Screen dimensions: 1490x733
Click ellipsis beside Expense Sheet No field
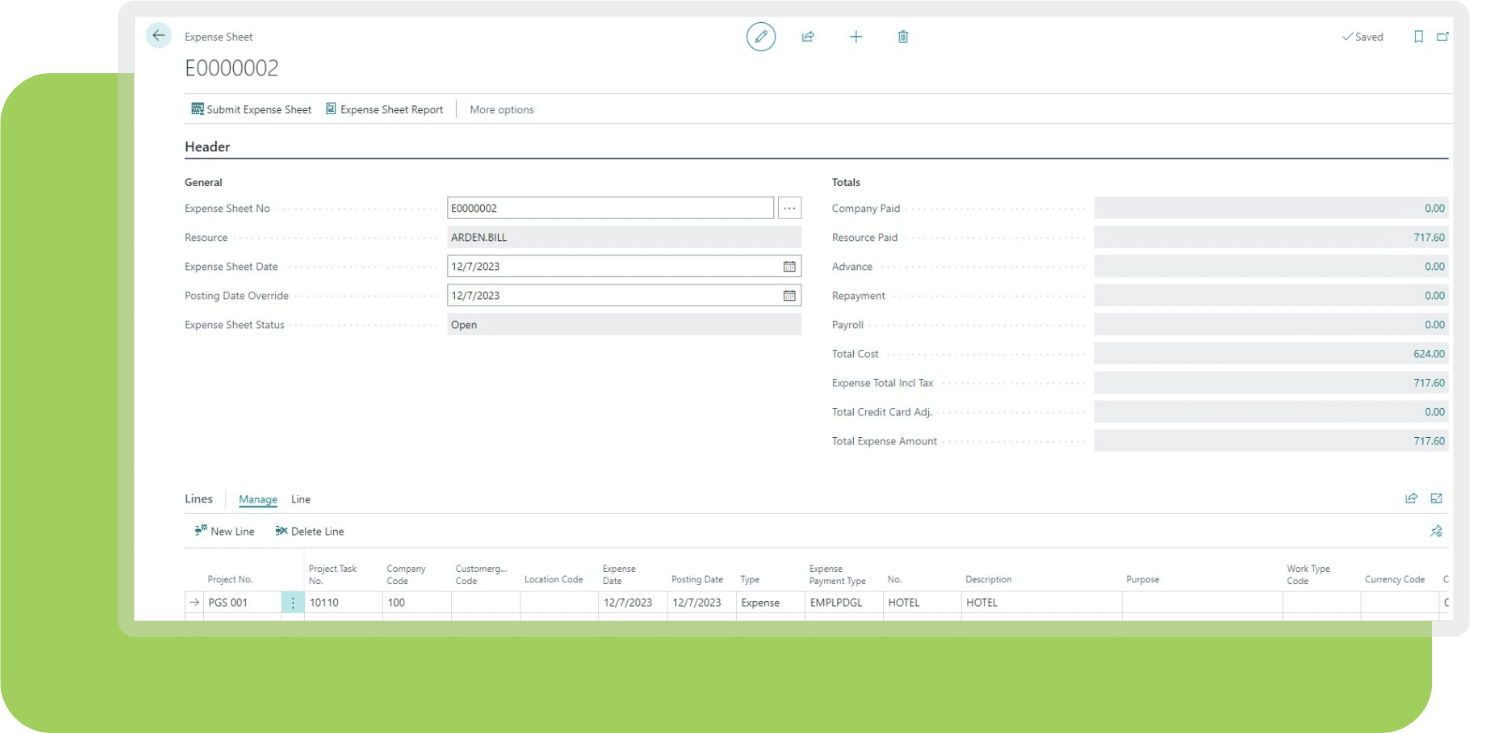[790, 208]
